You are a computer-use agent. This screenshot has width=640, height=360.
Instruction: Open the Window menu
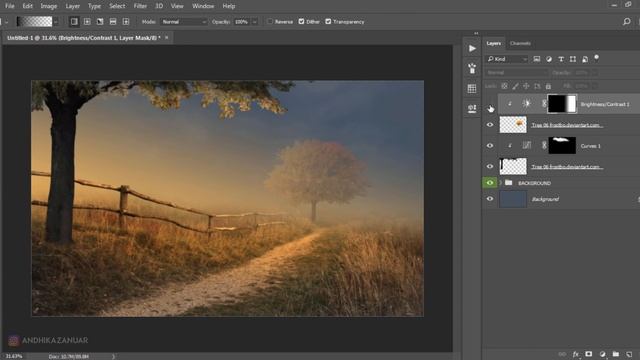[x=203, y=6]
